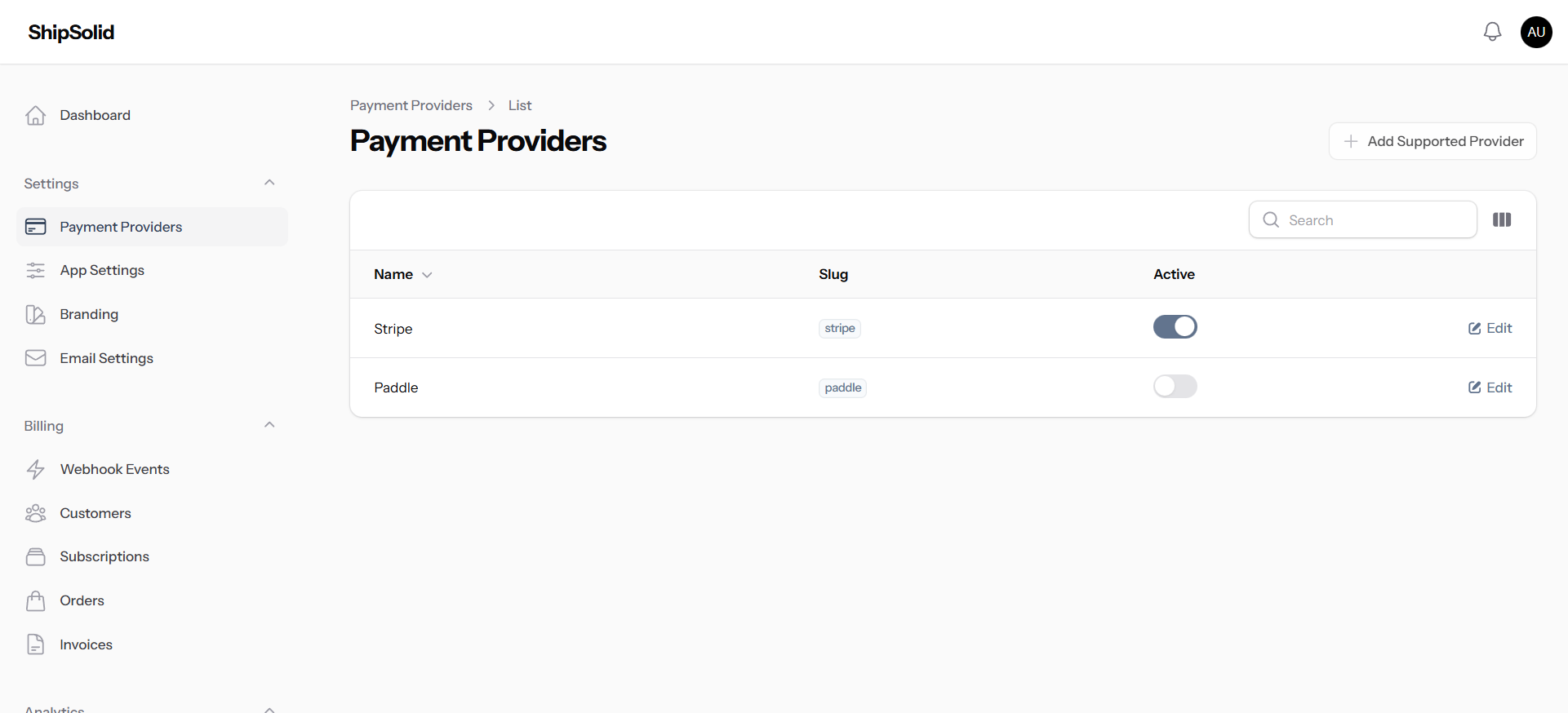The height and width of the screenshot is (713, 1568).
Task: Click the AU user avatar
Action: pyautogui.click(x=1536, y=32)
